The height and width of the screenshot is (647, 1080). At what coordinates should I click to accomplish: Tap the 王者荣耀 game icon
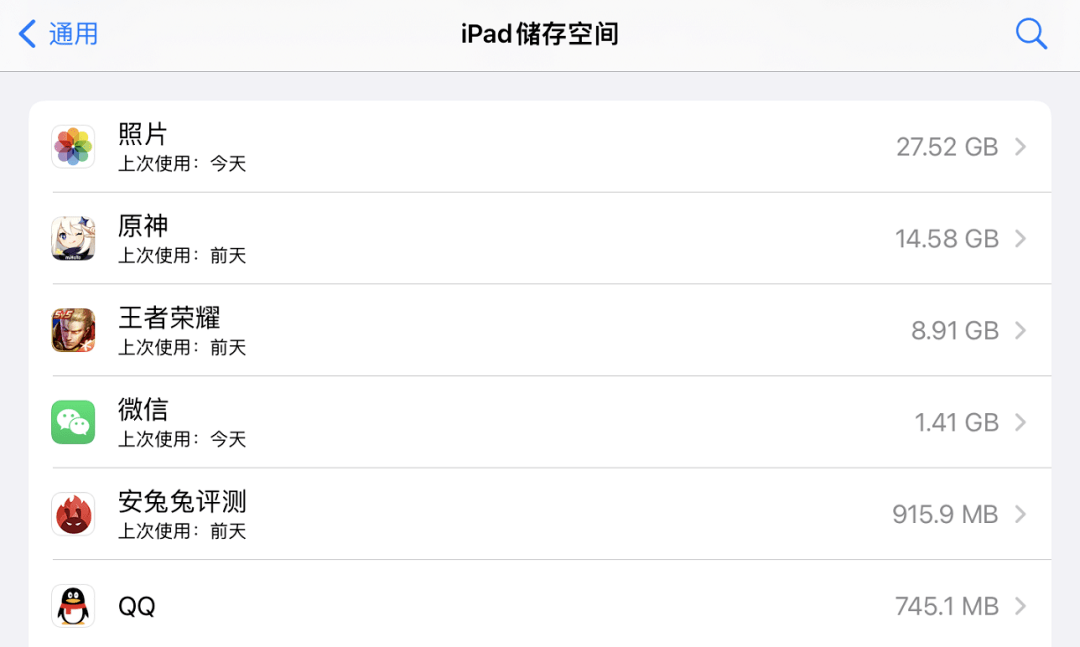73,331
